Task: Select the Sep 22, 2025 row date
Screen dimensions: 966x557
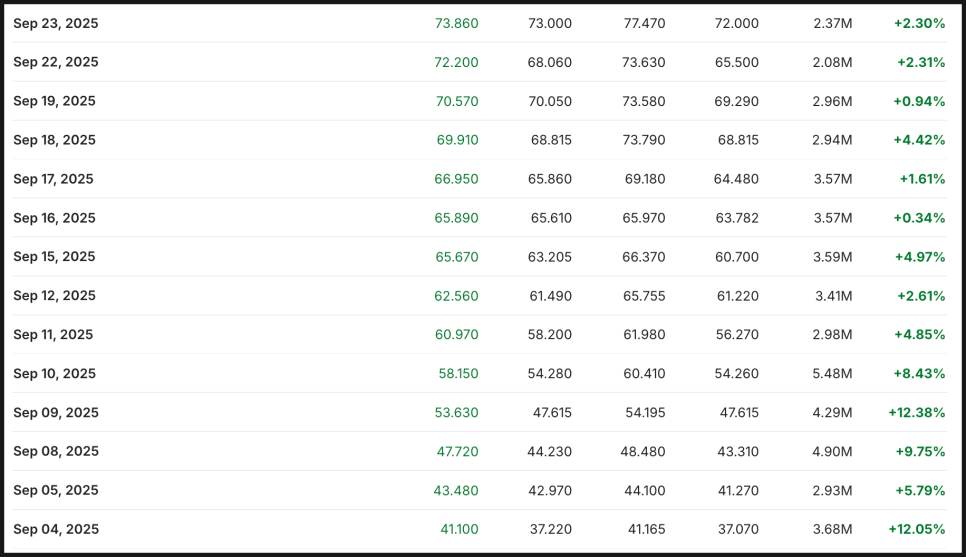Action: [x=55, y=62]
